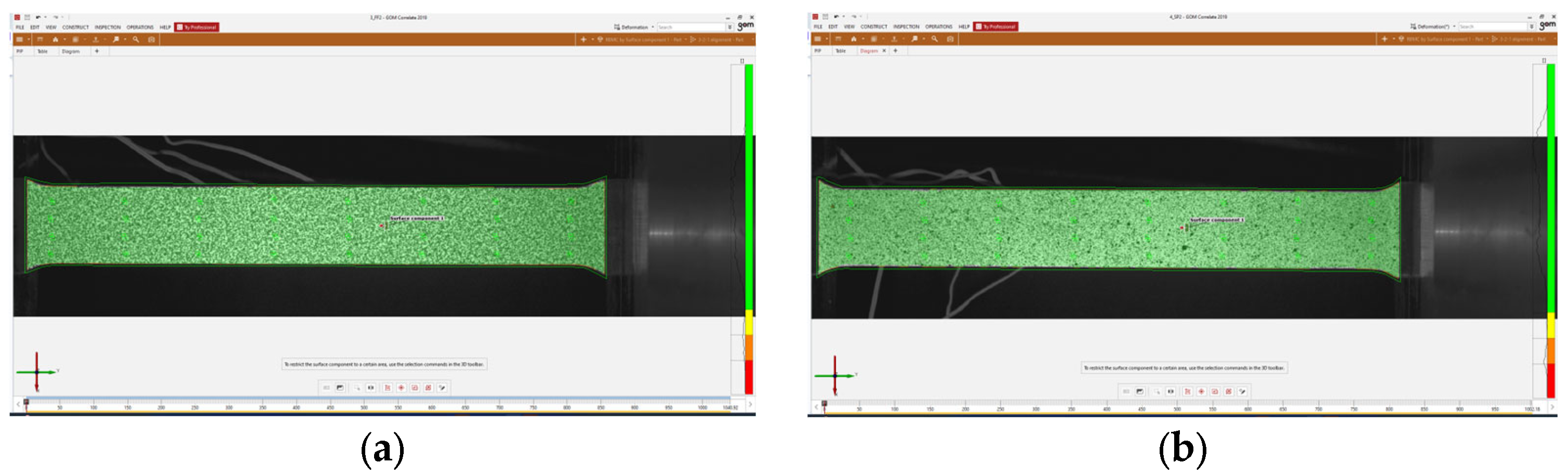Viewport: 1568px width, 476px height.
Task: Toggle the eye visibility icon in the 4_SP2 bottom toolbar
Action: point(1170,391)
